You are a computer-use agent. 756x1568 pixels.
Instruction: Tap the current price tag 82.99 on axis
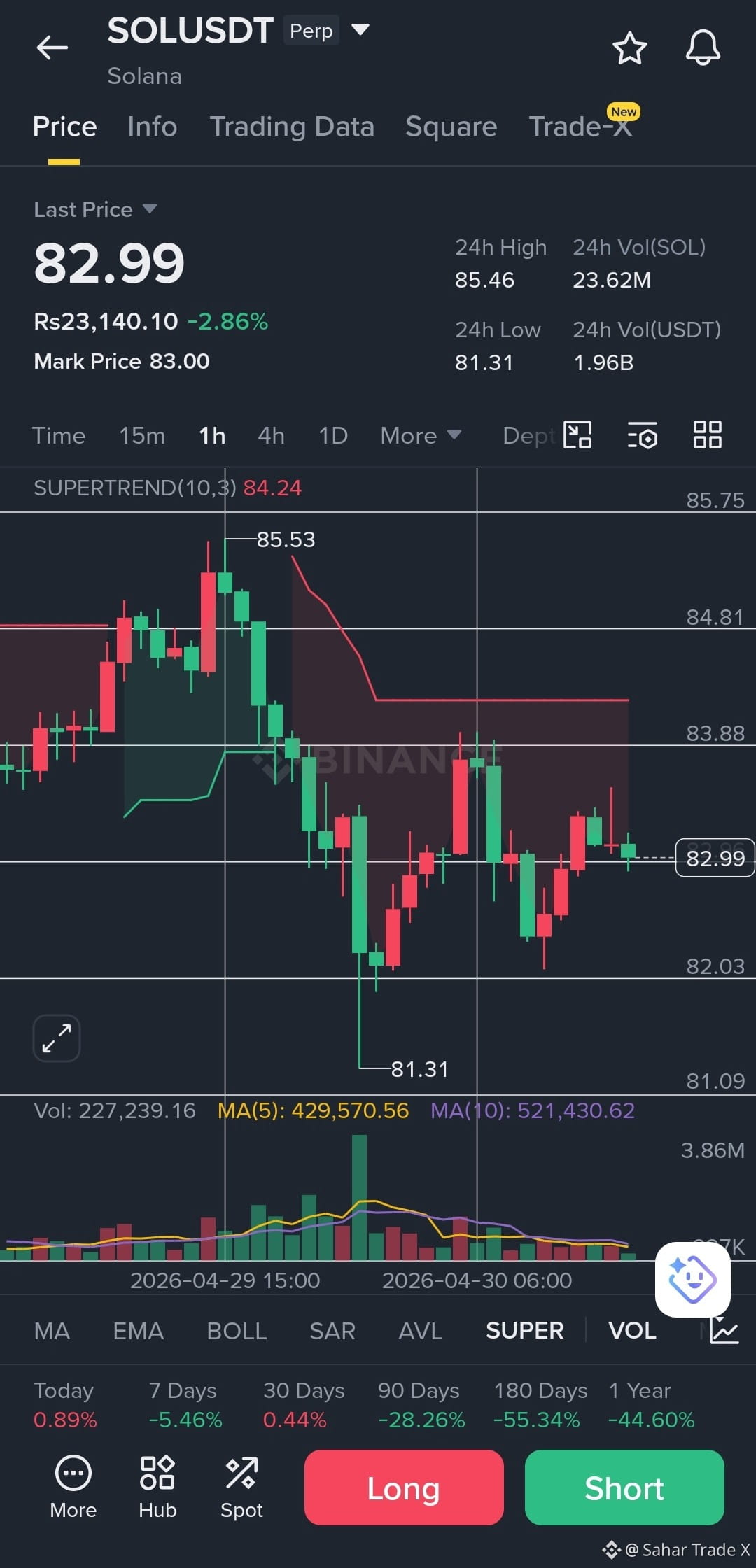(715, 858)
